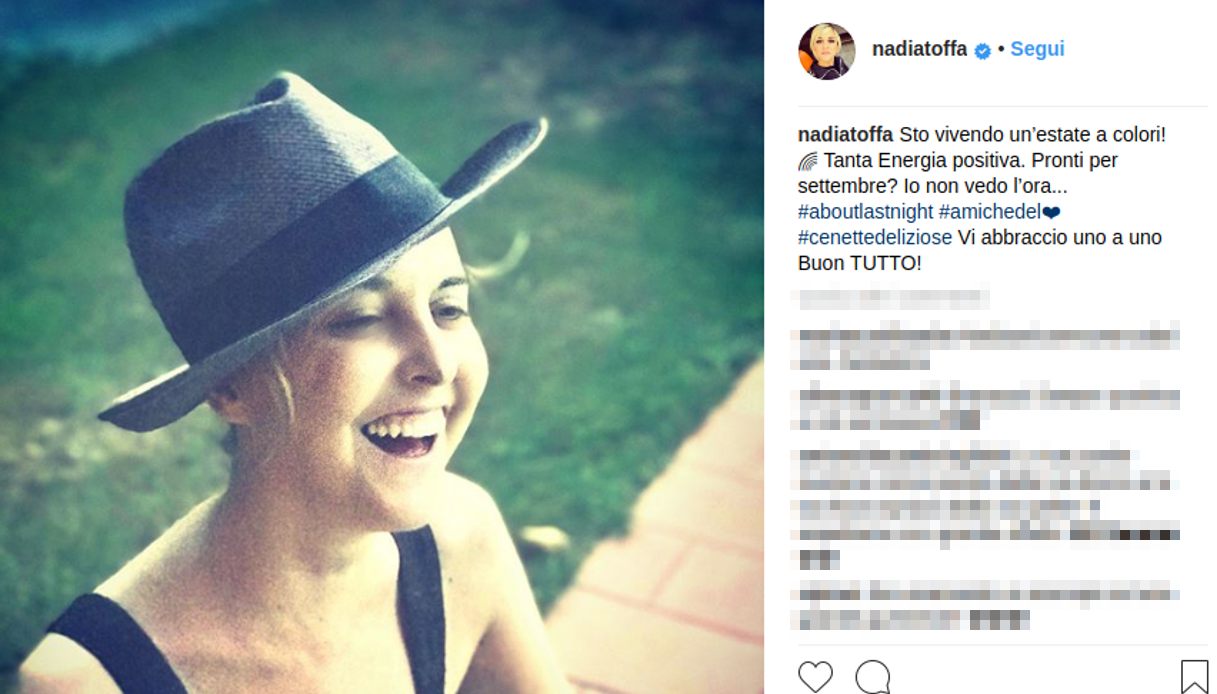Click the caption text 'Buon TUTTO!'
Image resolution: width=1217 pixels, height=694 pixels.
click(859, 264)
